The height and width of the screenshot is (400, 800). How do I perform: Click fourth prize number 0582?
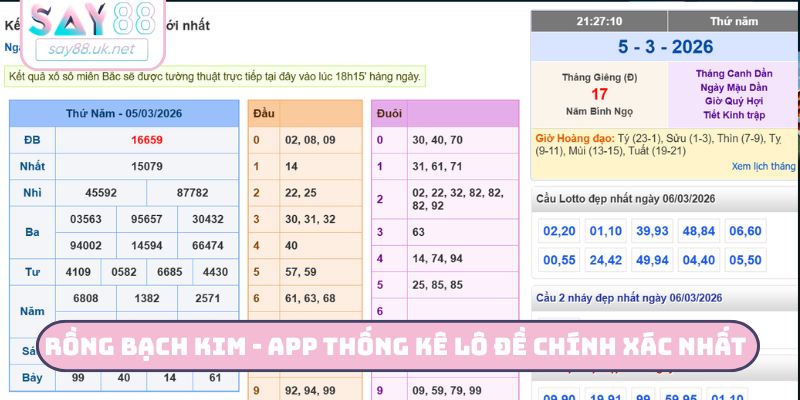pyautogui.click(x=124, y=272)
